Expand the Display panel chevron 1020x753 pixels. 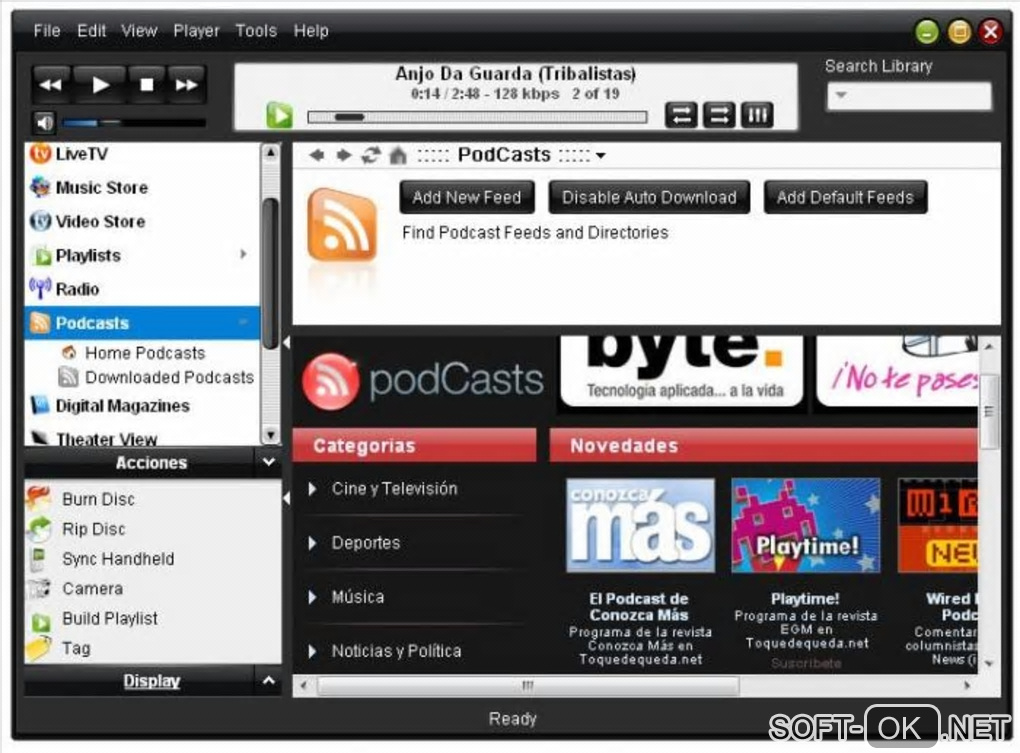coord(269,681)
